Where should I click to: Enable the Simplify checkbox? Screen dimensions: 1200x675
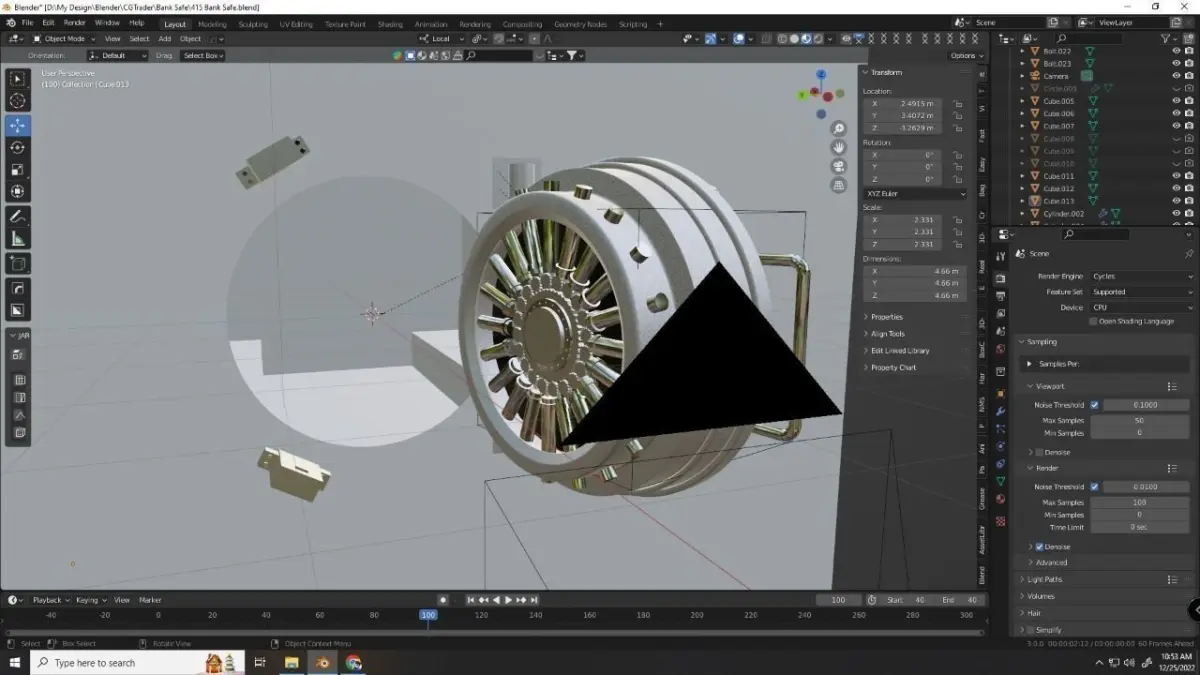pos(1030,630)
